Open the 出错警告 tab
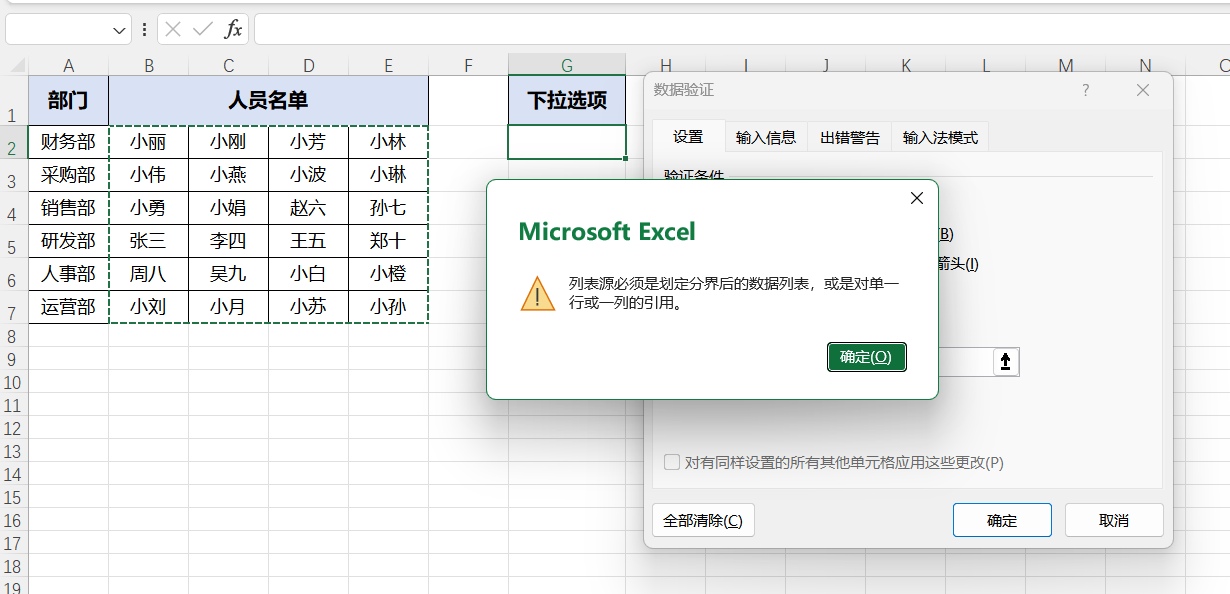The height and width of the screenshot is (594, 1230). pyautogui.click(x=849, y=138)
